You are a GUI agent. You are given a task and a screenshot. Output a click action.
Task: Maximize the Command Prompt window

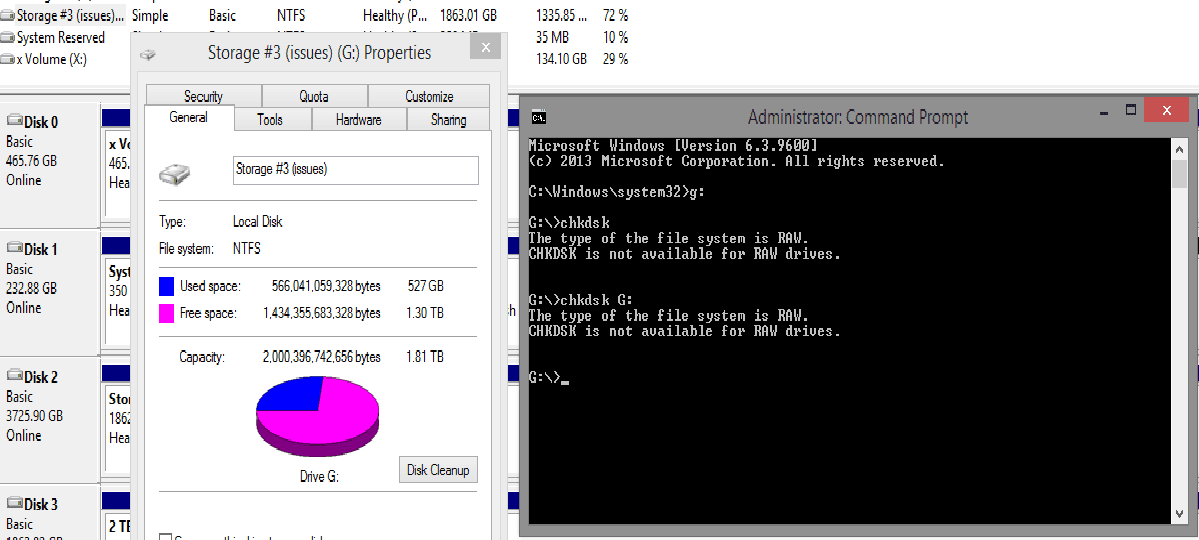pyautogui.click(x=1131, y=109)
